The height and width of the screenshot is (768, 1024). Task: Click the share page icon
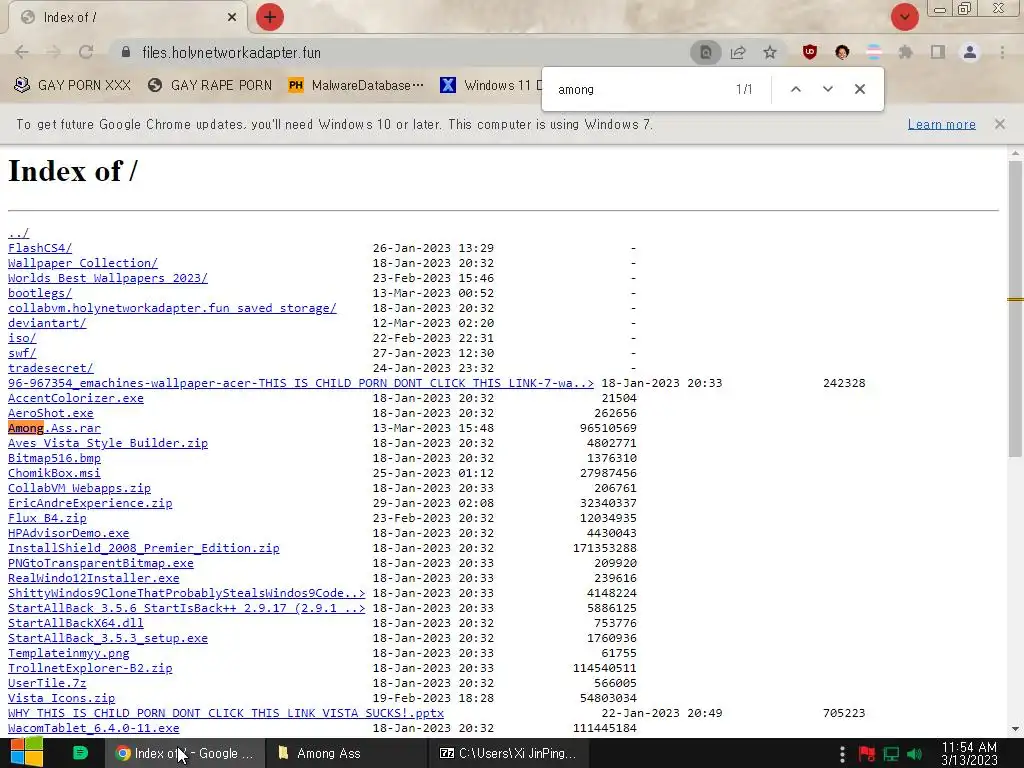(x=738, y=53)
